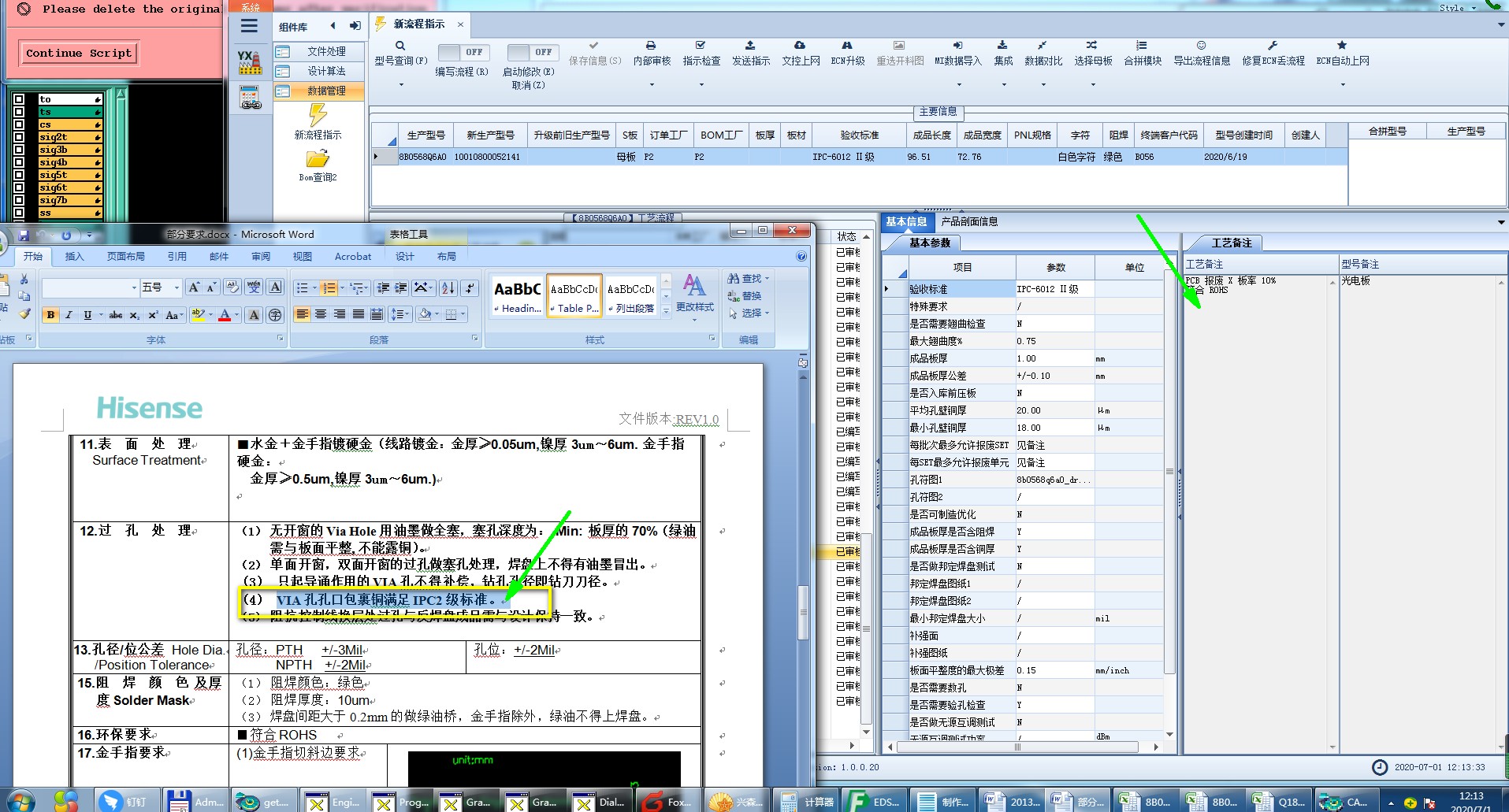The image size is (1509, 812).
Task: Open 内部审核 print icon
Action: click(651, 46)
